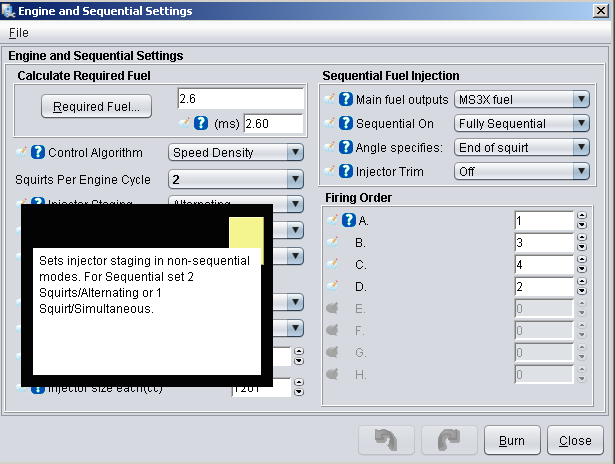This screenshot has width=615, height=464.
Task: Open help for Main fuel outputs
Action: coord(346,99)
